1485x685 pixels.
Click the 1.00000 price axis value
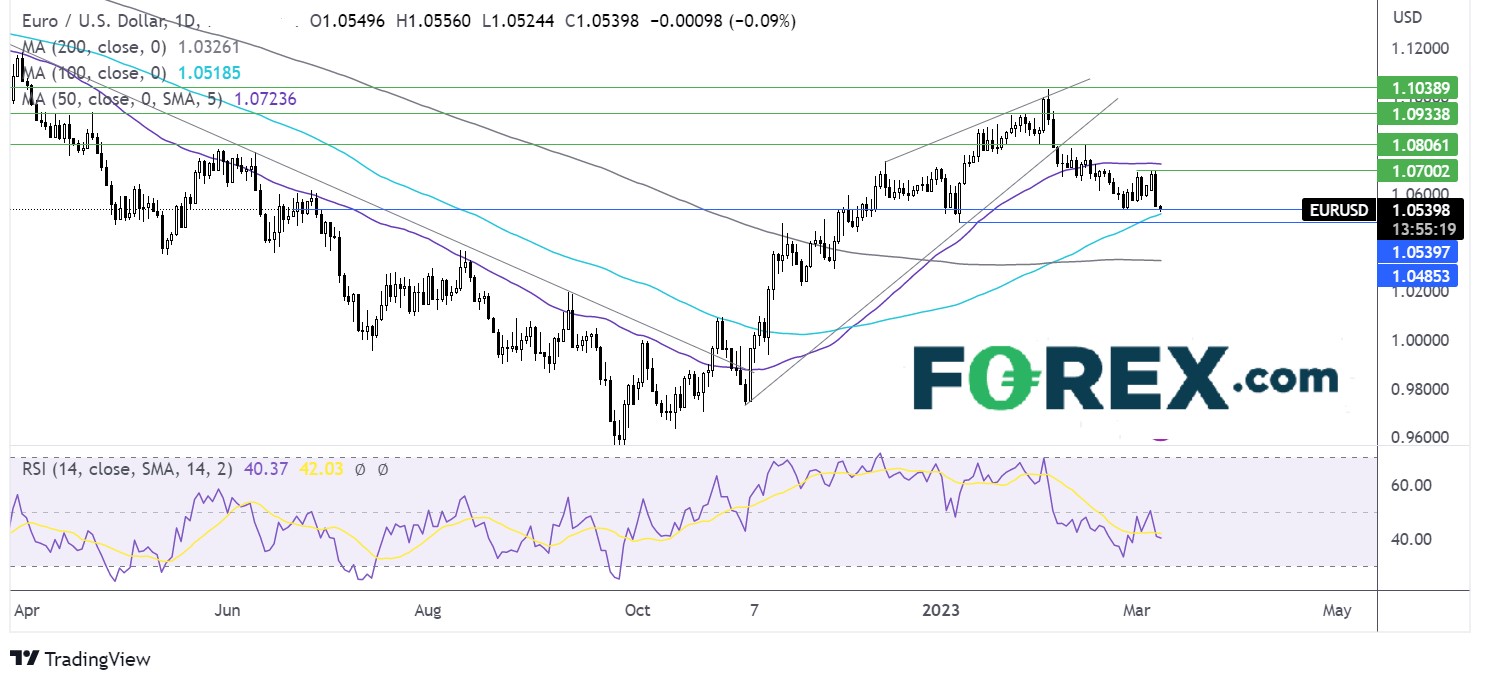pos(1418,341)
